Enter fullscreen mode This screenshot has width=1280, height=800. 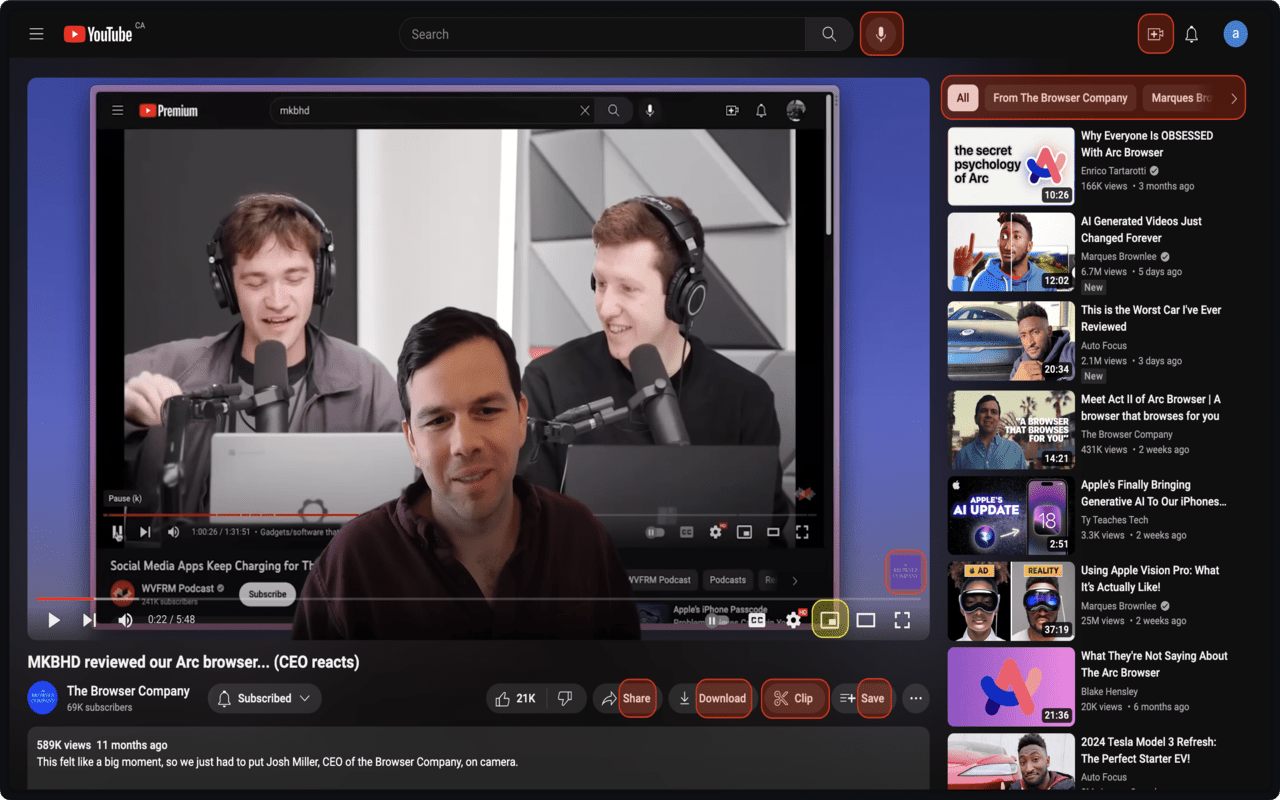(902, 620)
